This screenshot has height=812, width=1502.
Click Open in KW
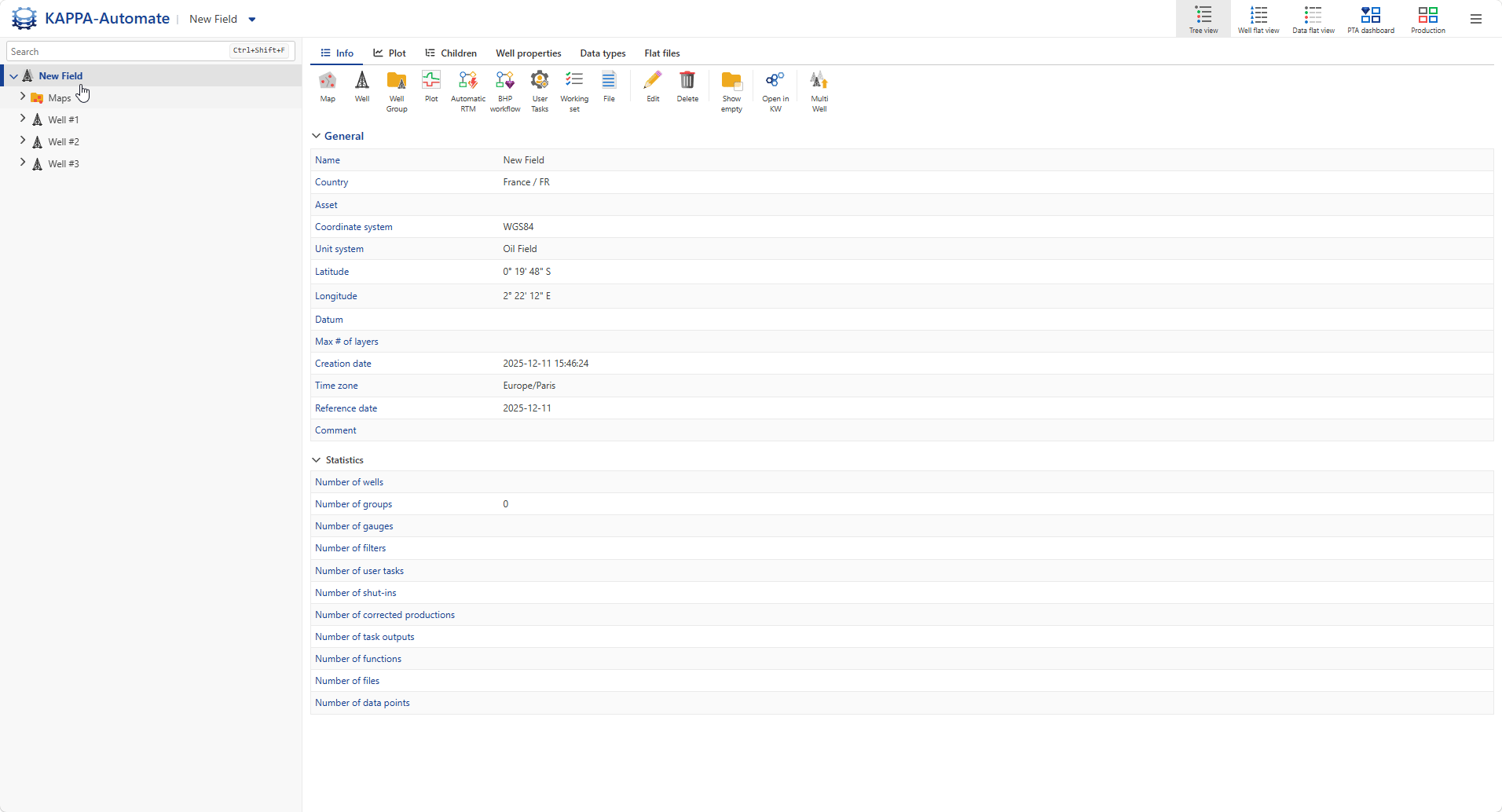pos(775,92)
